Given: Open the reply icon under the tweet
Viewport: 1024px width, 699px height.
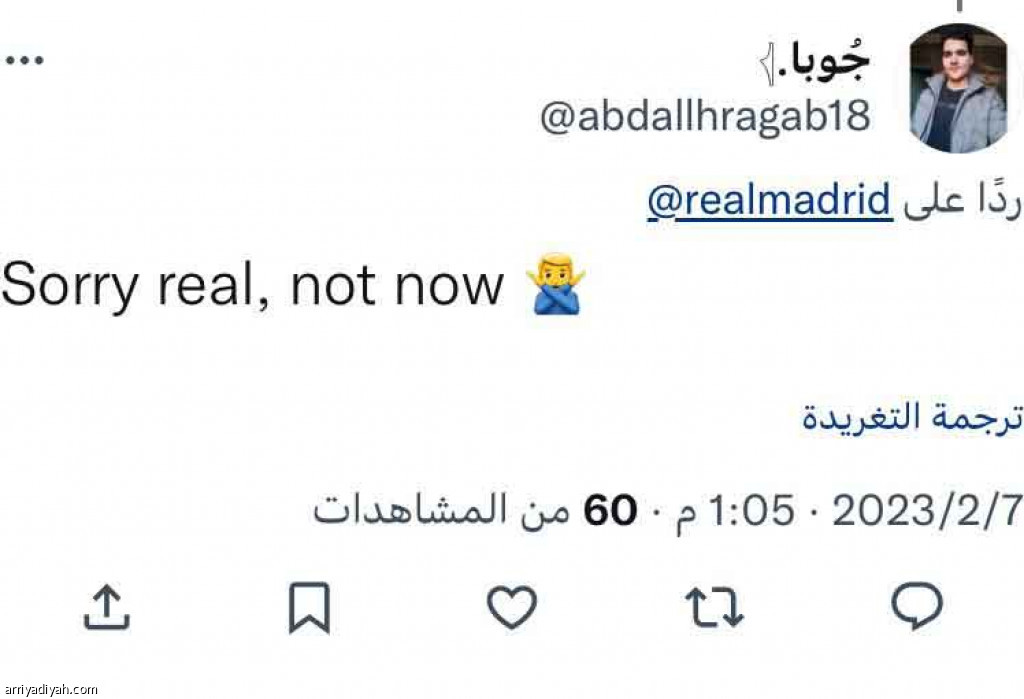Looking at the screenshot, I should 916,607.
